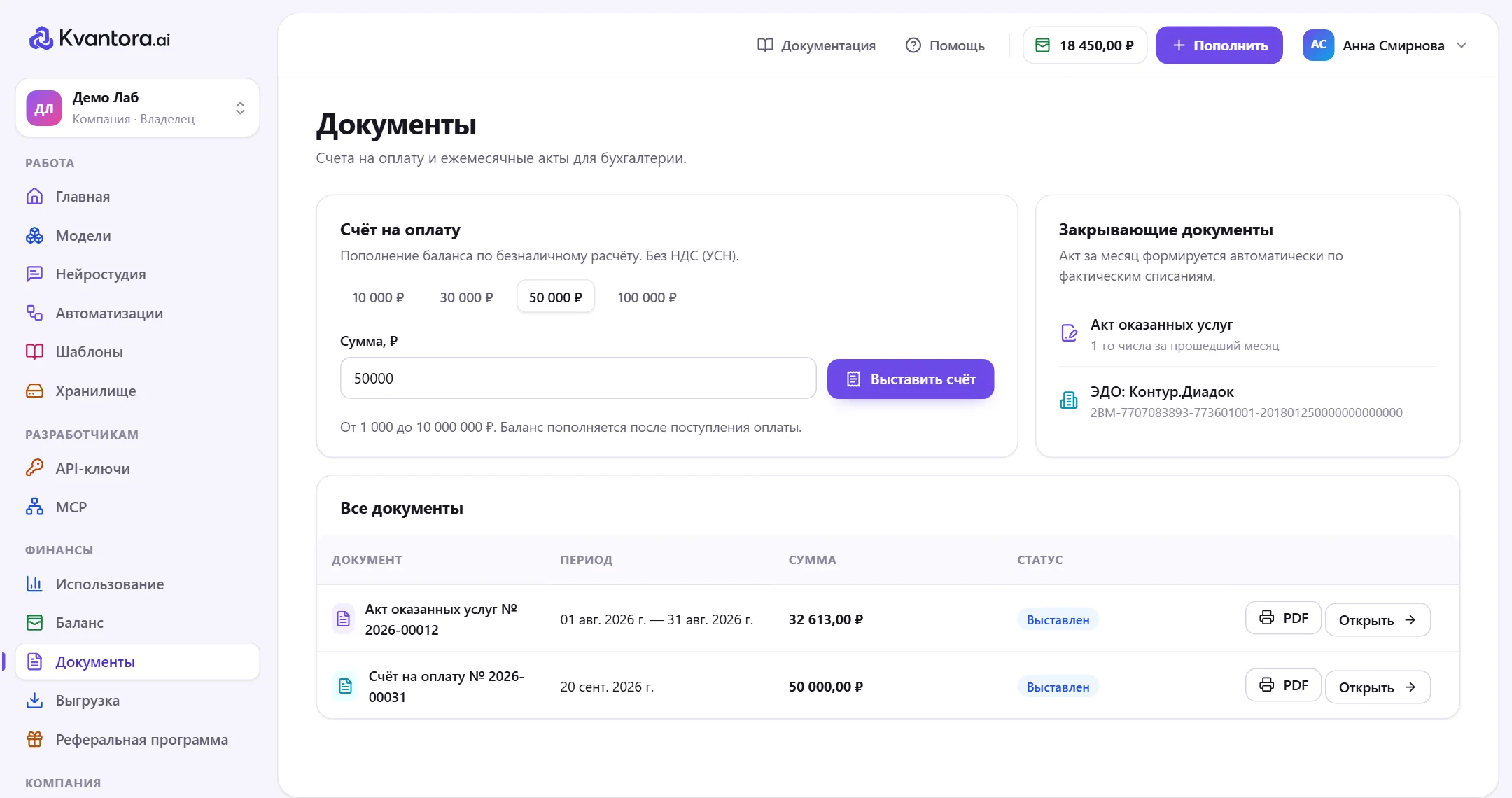
Task: Click the Выгрузка download icon
Action: [x=34, y=701]
